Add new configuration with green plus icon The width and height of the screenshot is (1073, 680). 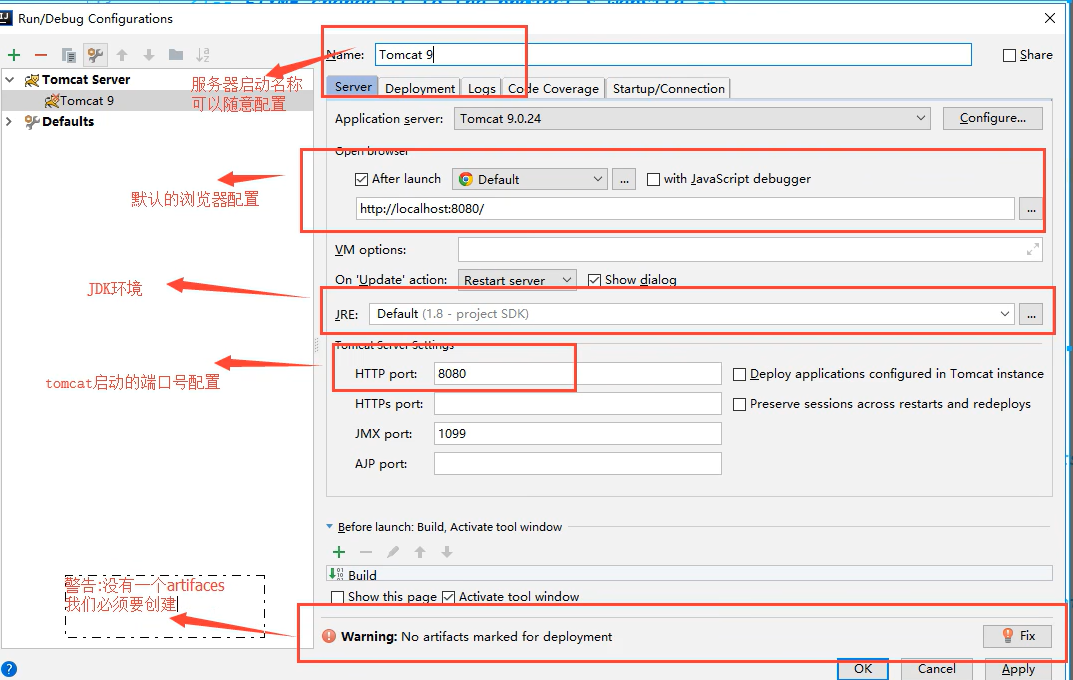tap(14, 55)
